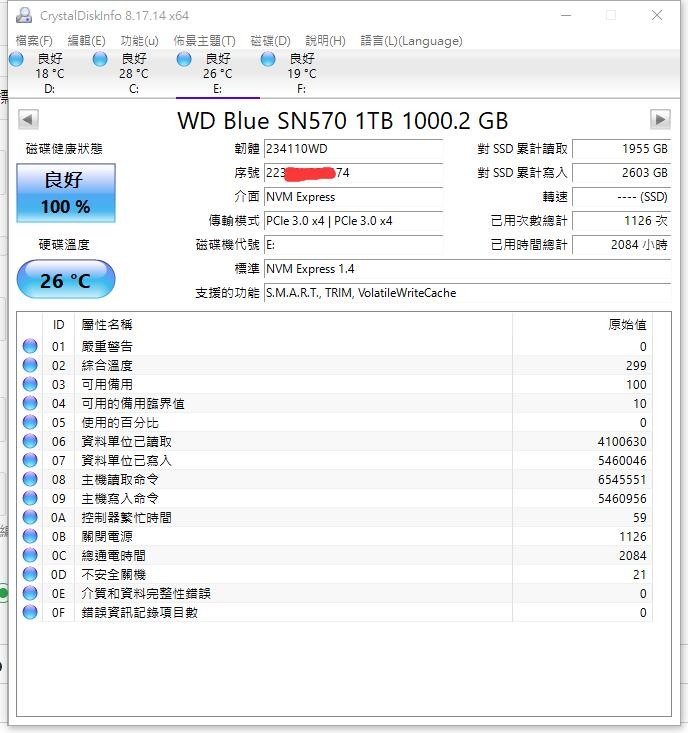Select the 控制器繁忙時間 attribute name
688x733 pixels.
pos(126,517)
